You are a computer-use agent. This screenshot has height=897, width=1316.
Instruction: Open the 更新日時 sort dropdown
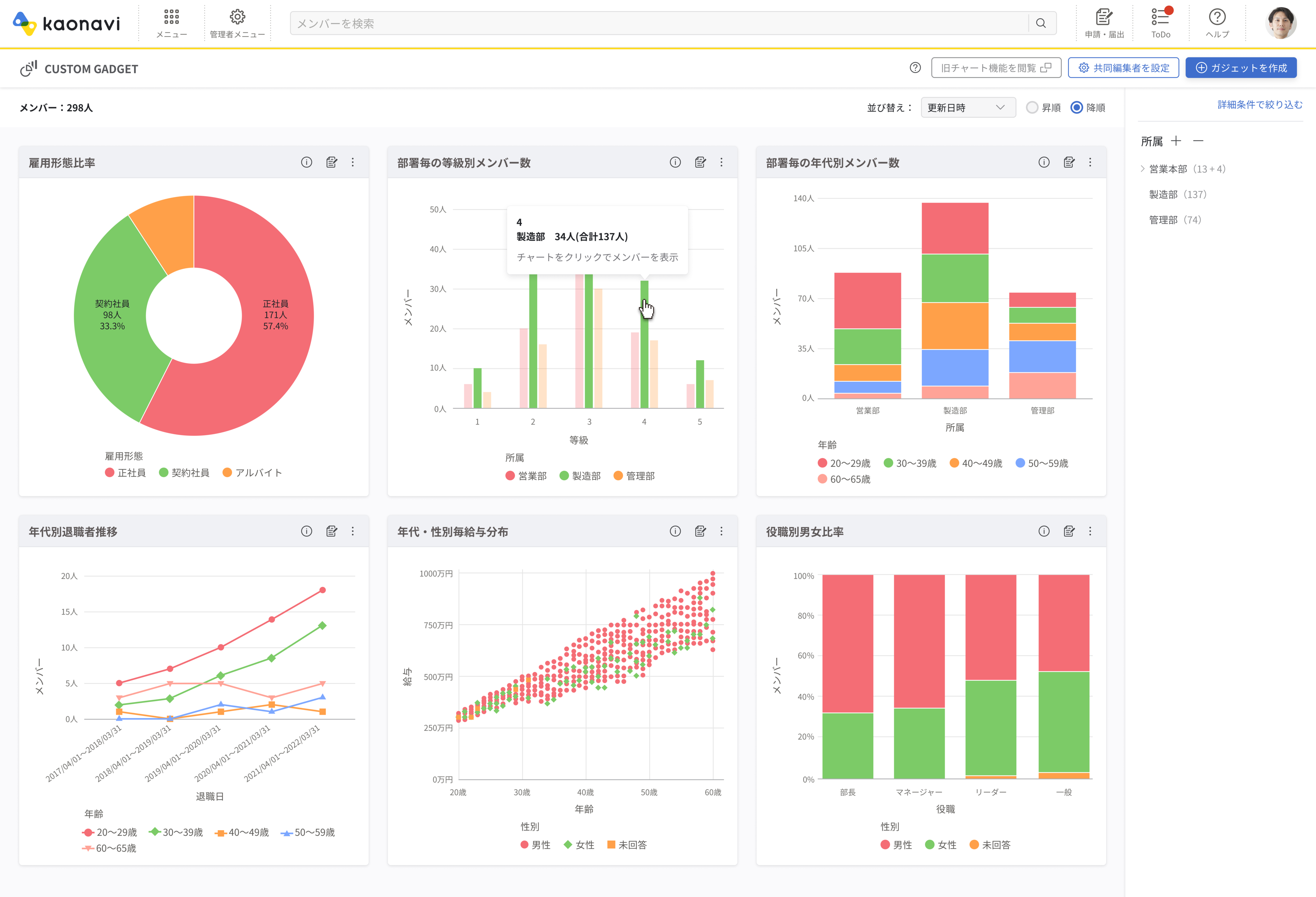(x=967, y=108)
